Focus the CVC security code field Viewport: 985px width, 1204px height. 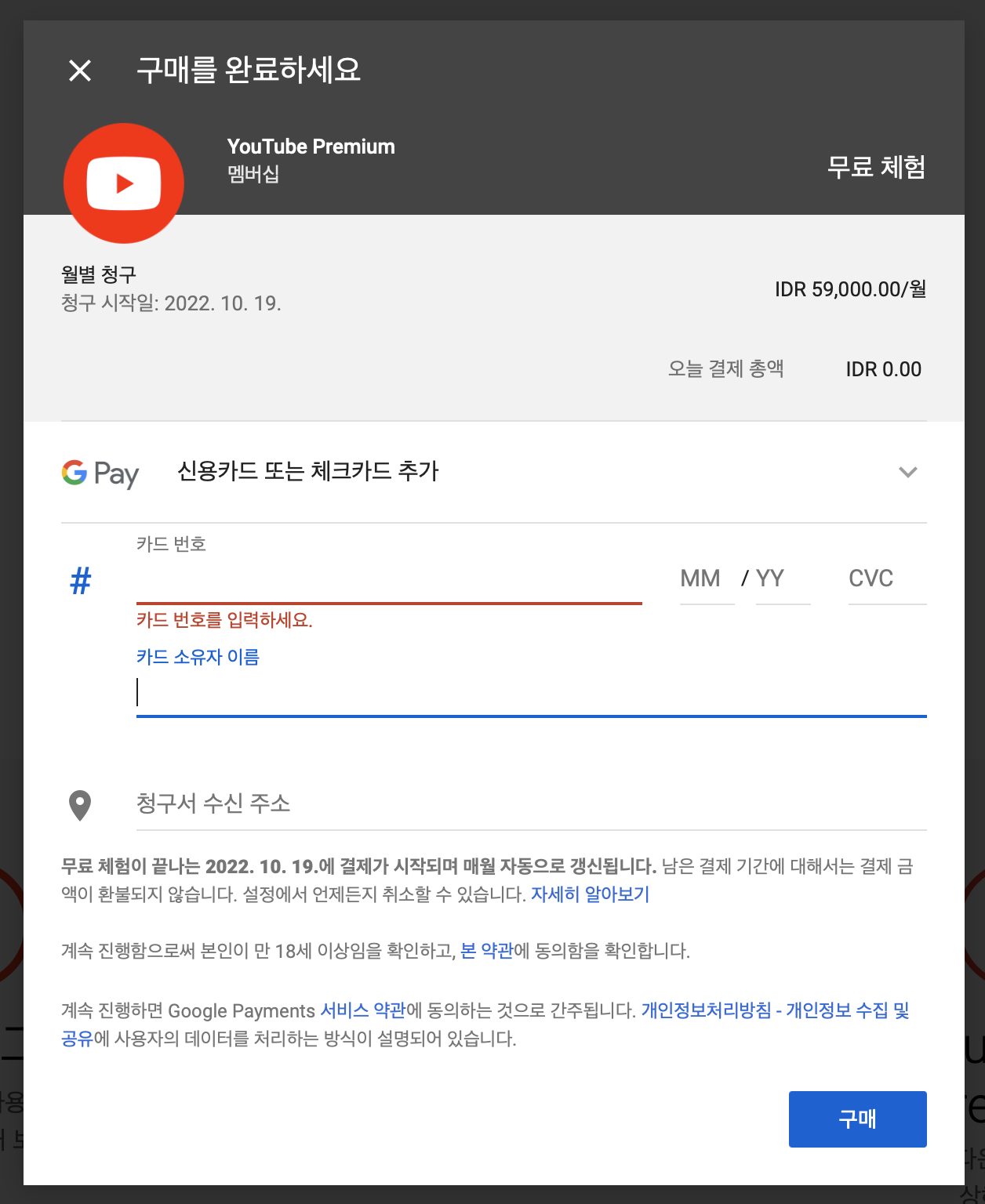(887, 579)
